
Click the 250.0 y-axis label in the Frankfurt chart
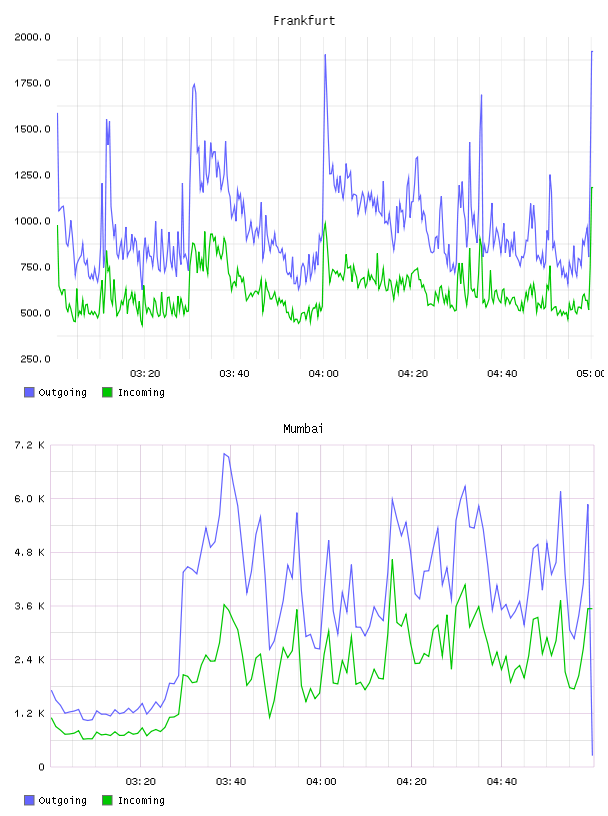tap(35, 359)
